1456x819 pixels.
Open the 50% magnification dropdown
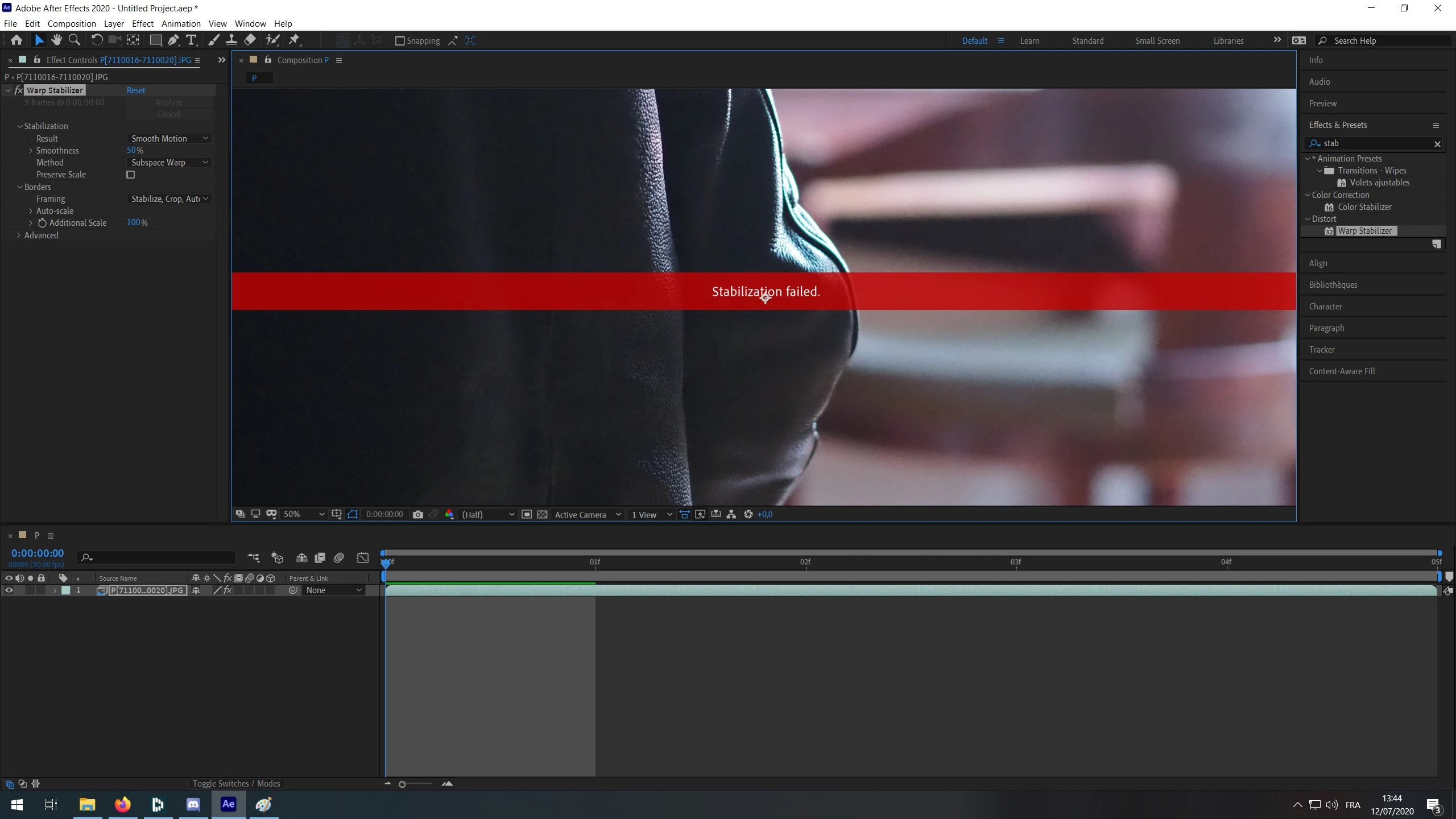pyautogui.click(x=304, y=514)
